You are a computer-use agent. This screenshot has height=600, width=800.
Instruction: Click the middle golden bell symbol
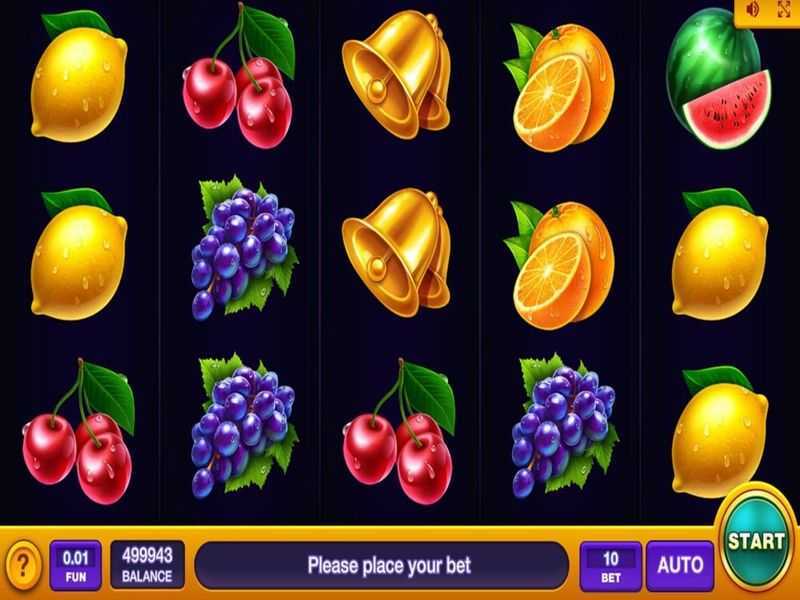pos(396,253)
